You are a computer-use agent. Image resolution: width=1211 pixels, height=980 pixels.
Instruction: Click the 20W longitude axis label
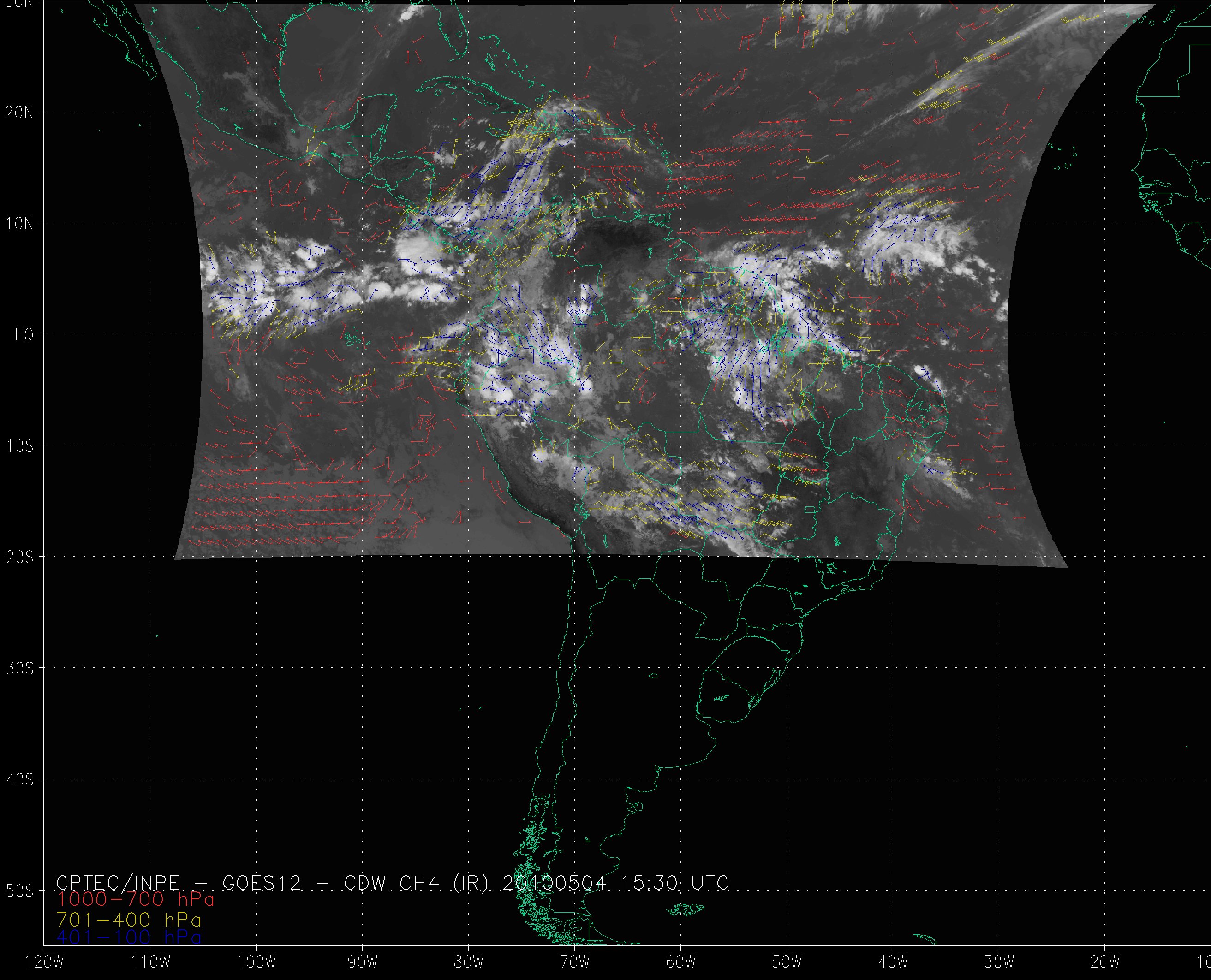pyautogui.click(x=1105, y=962)
